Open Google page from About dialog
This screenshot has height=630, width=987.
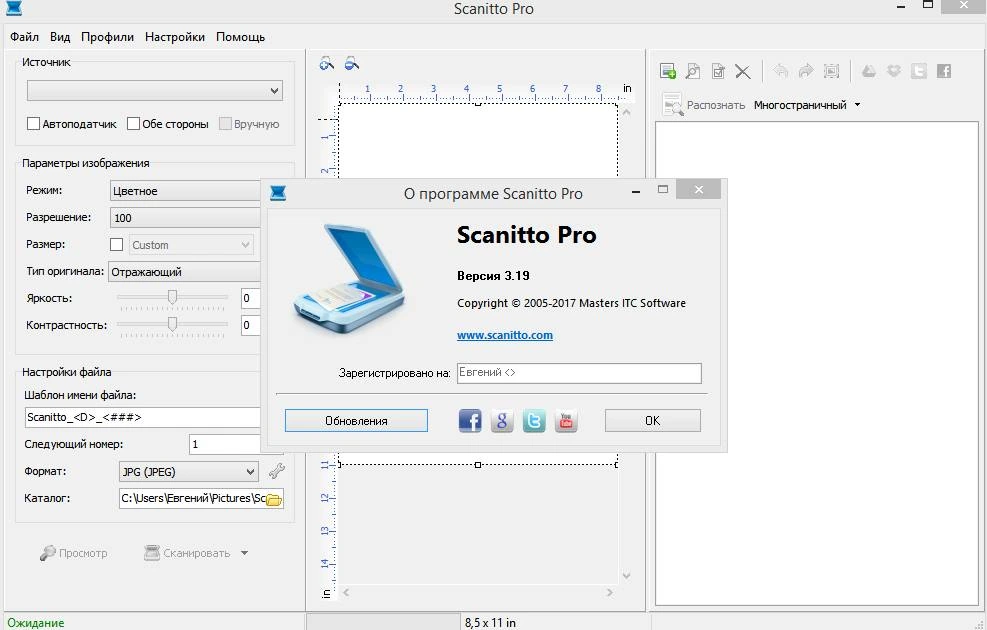coord(502,420)
